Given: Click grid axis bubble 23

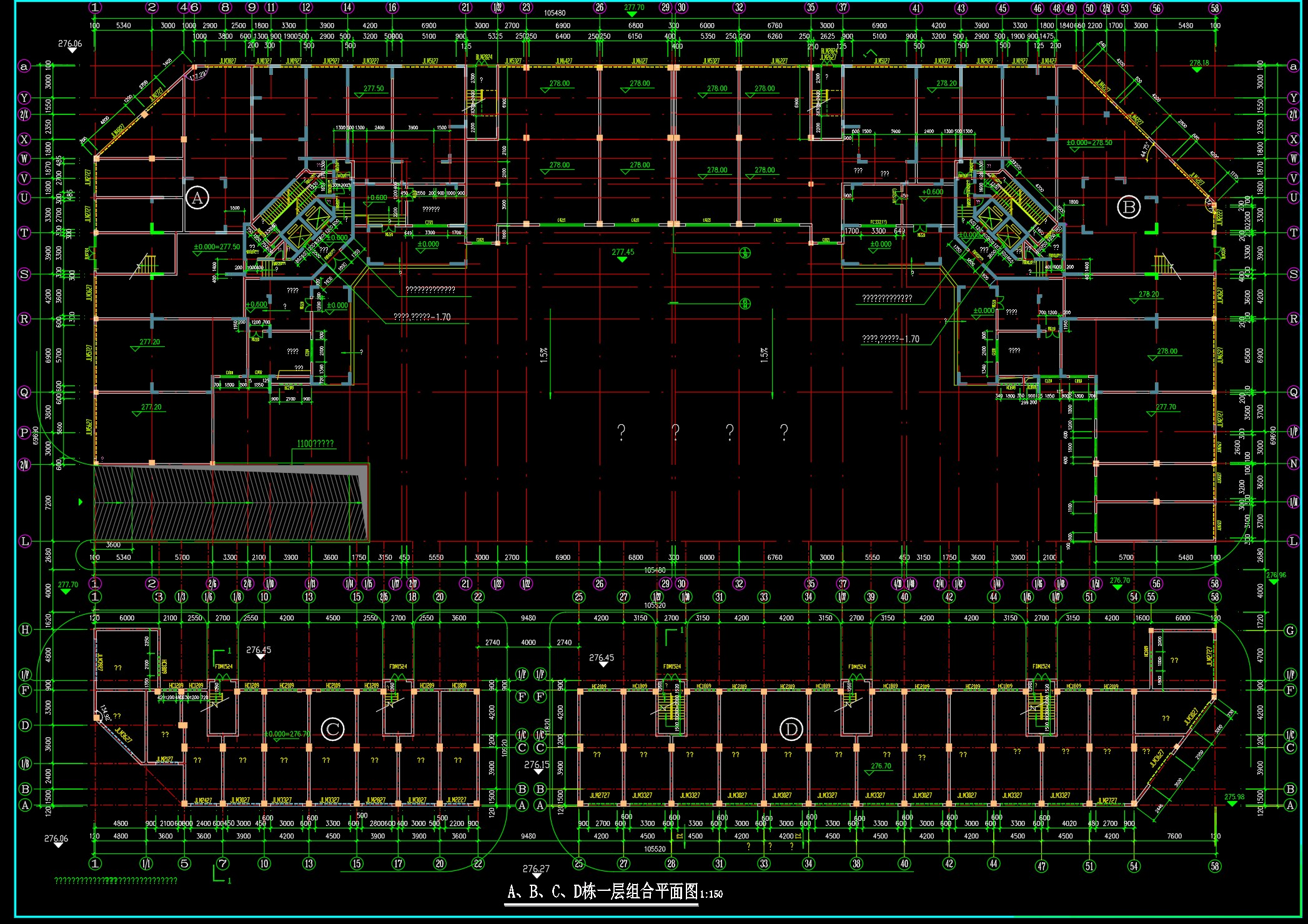Looking at the screenshot, I should coord(526,7).
